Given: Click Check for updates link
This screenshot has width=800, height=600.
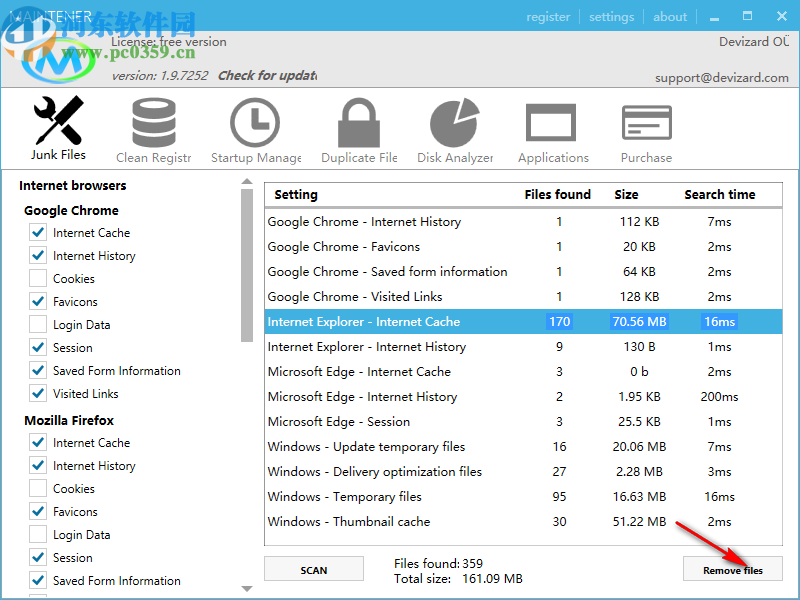Looking at the screenshot, I should tap(267, 75).
